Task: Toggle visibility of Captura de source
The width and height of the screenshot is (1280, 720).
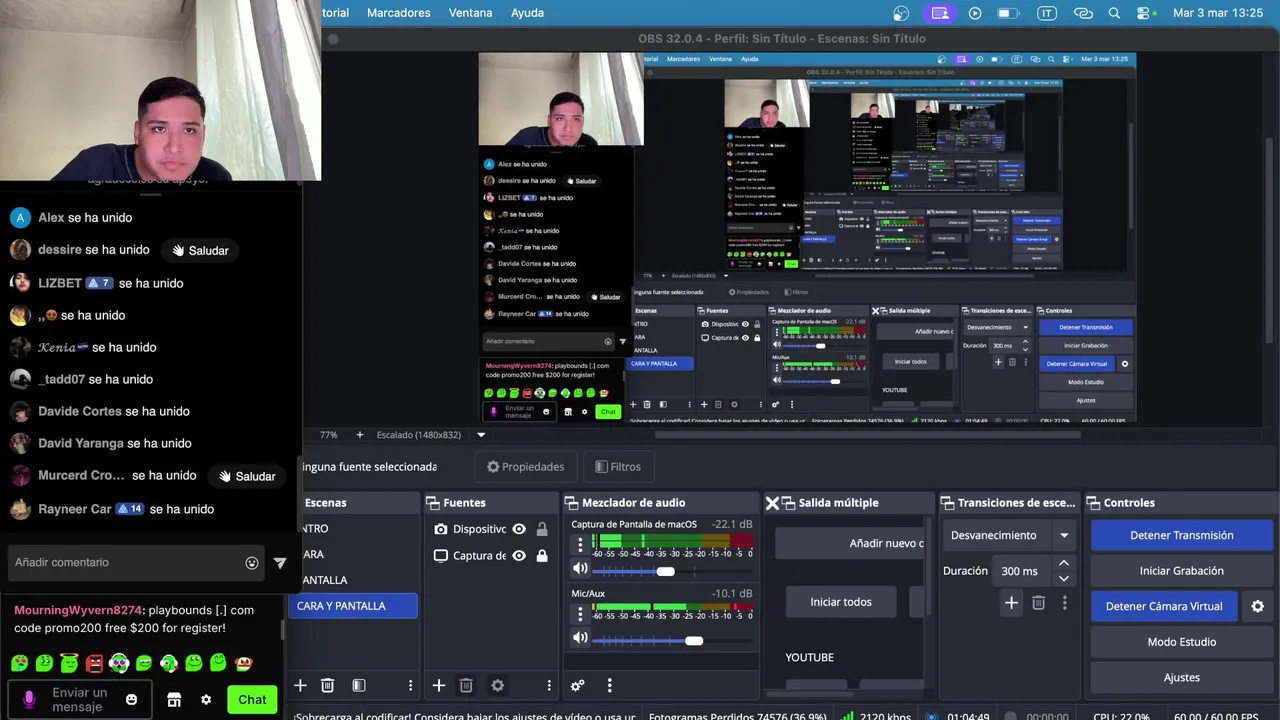Action: coord(519,556)
